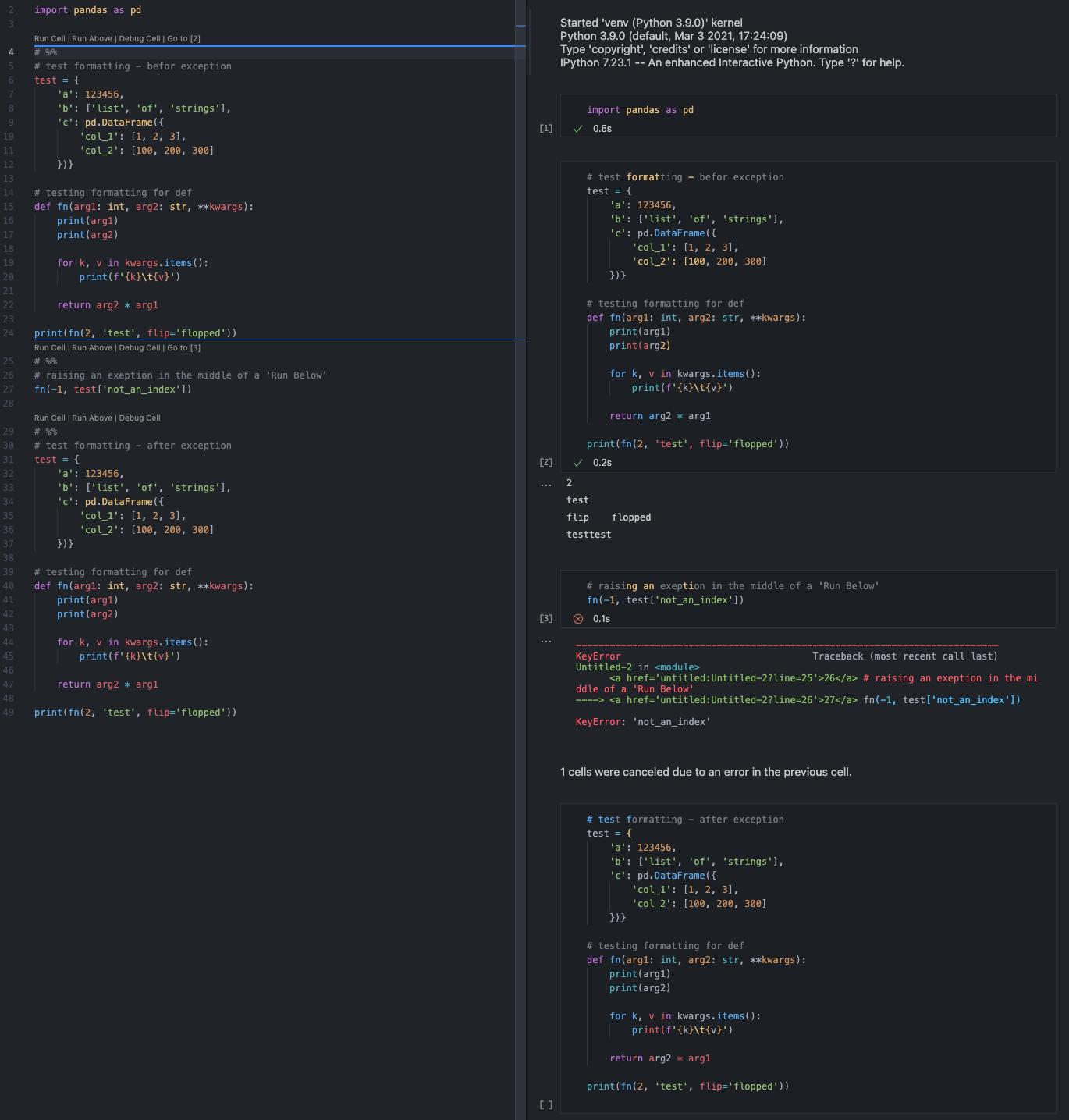Click the empty pending bracket below the last cell
The height and width of the screenshot is (1120, 1069).
(546, 1104)
